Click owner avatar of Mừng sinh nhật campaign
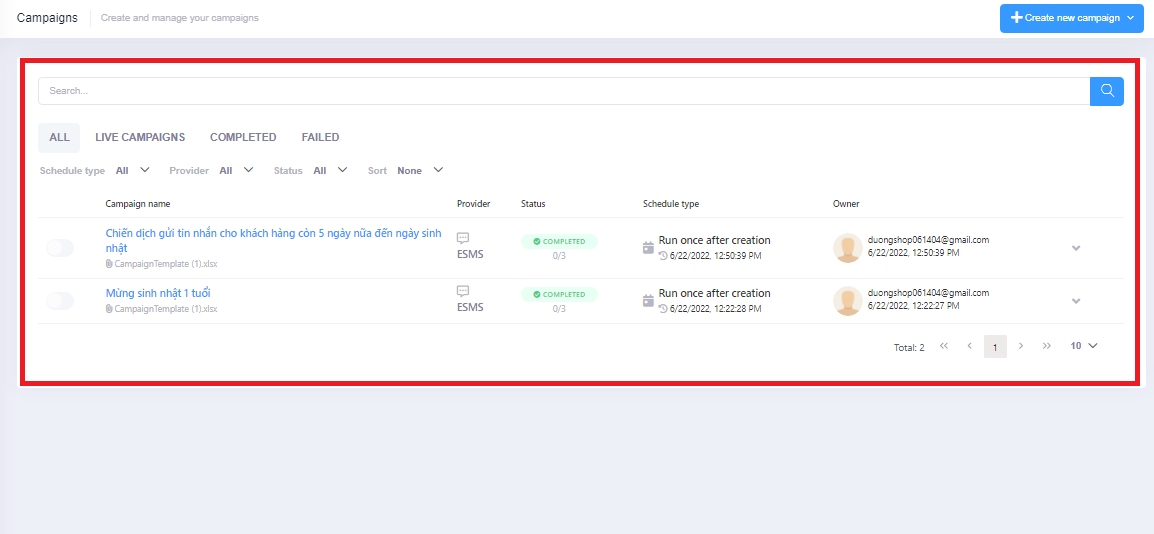This screenshot has height=534, width=1154. (847, 301)
